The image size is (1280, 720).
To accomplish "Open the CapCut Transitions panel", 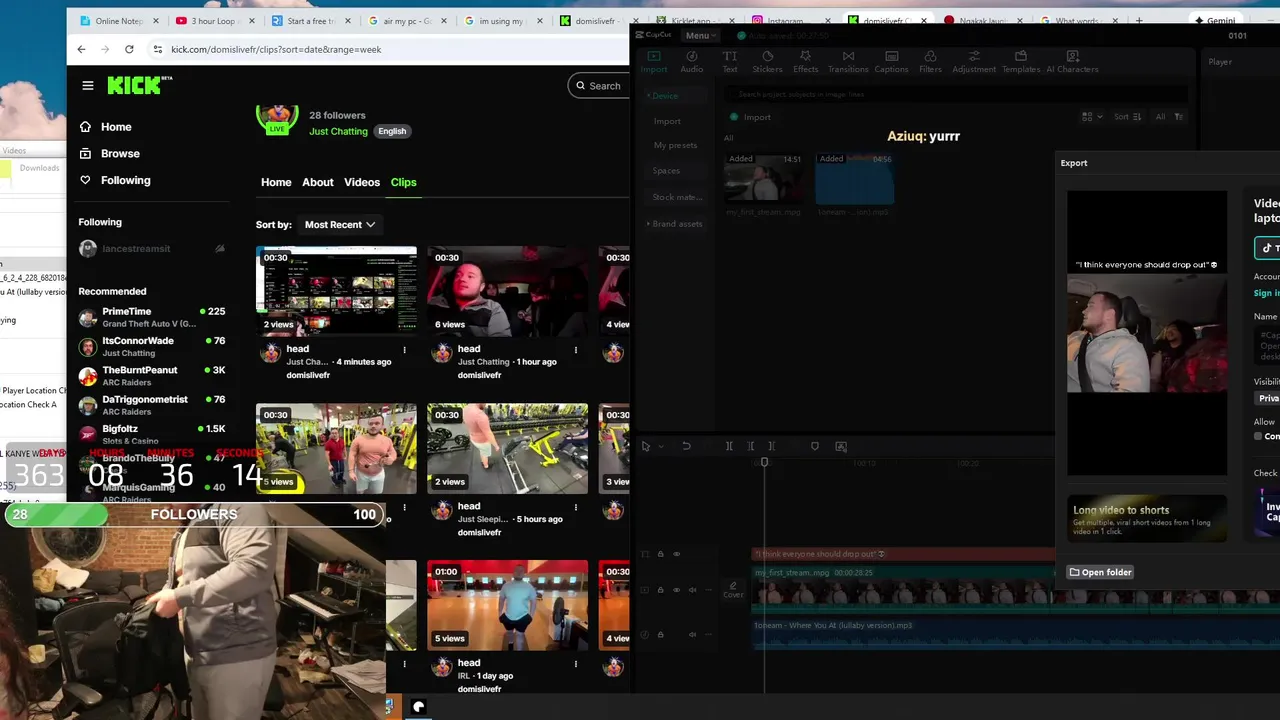I will [x=848, y=62].
